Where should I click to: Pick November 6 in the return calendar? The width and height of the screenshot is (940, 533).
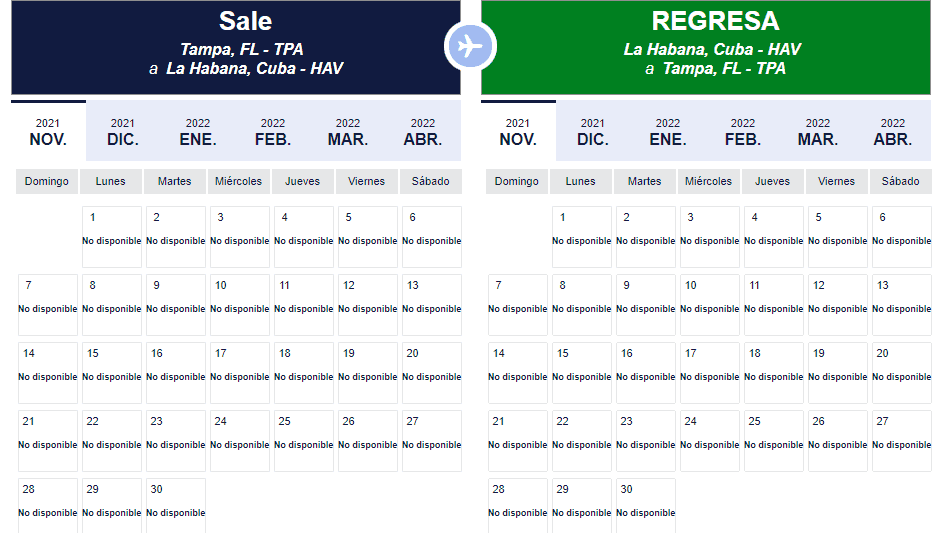(x=902, y=237)
